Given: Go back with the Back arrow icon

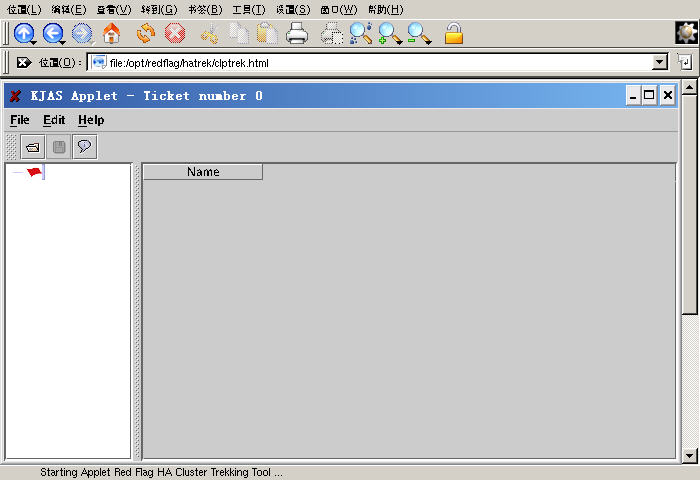Looking at the screenshot, I should 53,33.
